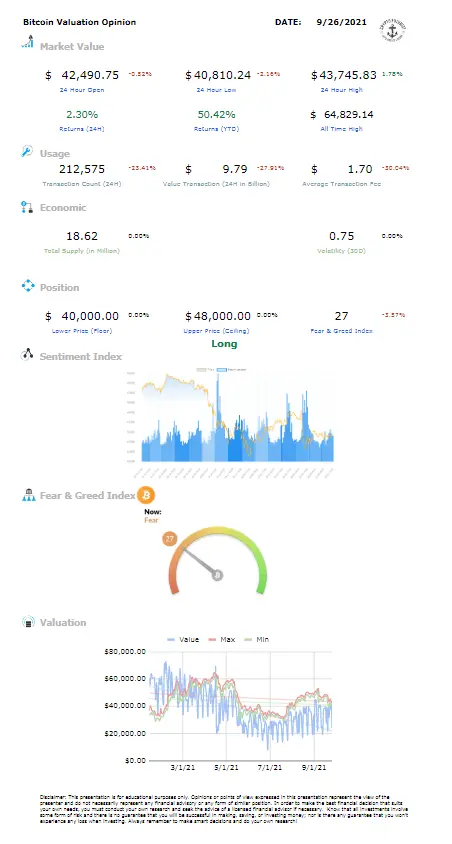Click the $0.00 axis label
Screen dimensions: 452x844
pos(135,761)
